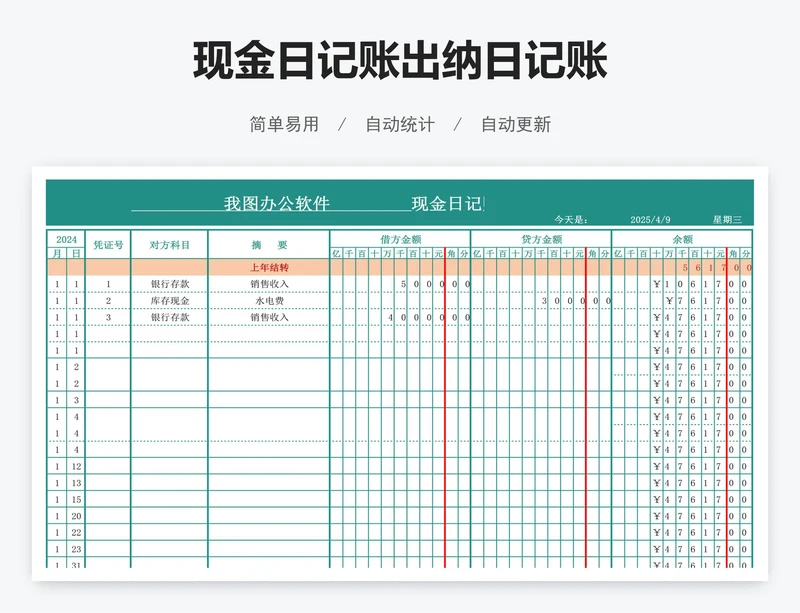
Task: Click "分" digit header under 余额
Action: coord(746,253)
